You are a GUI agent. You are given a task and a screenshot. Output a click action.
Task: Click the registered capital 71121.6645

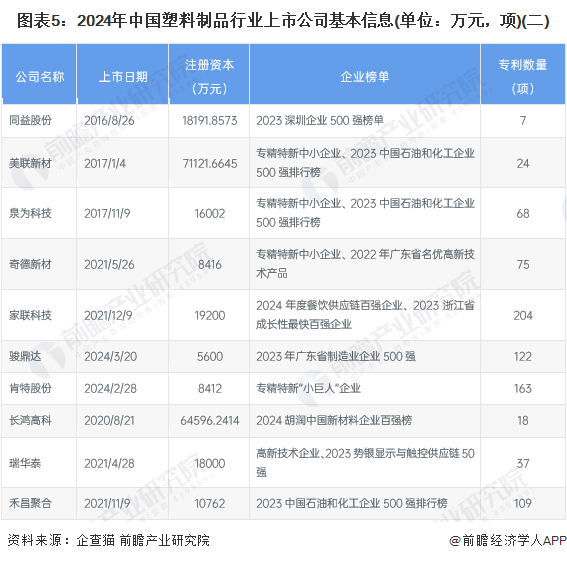coord(210,163)
